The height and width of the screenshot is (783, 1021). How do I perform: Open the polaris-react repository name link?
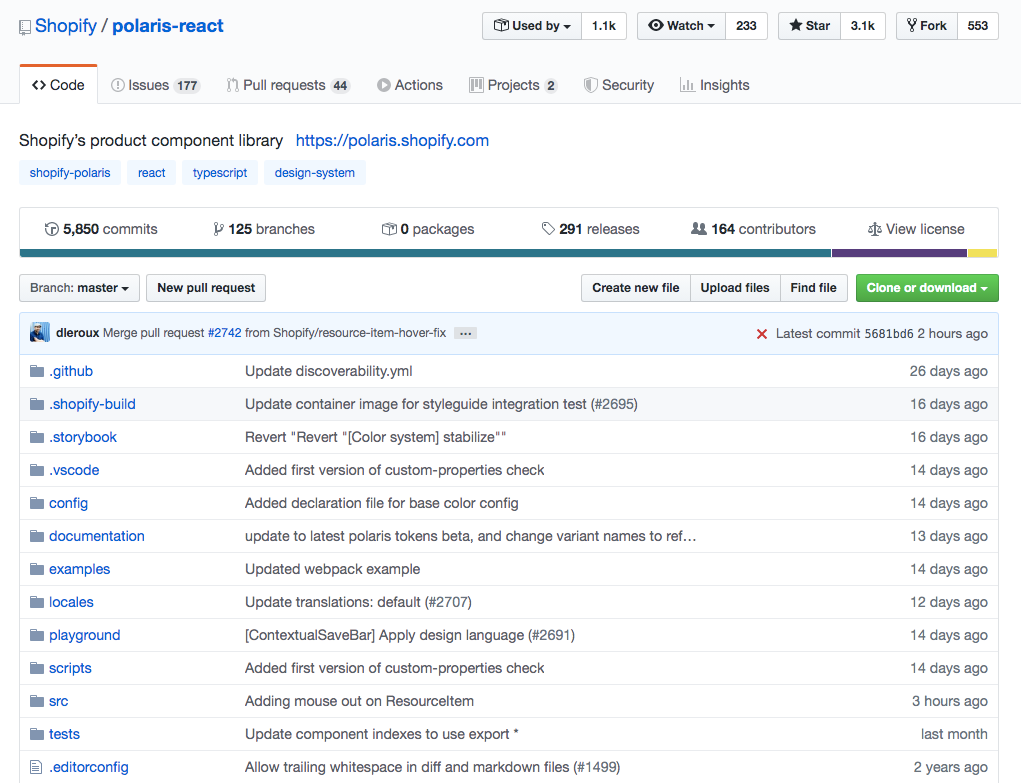point(168,26)
